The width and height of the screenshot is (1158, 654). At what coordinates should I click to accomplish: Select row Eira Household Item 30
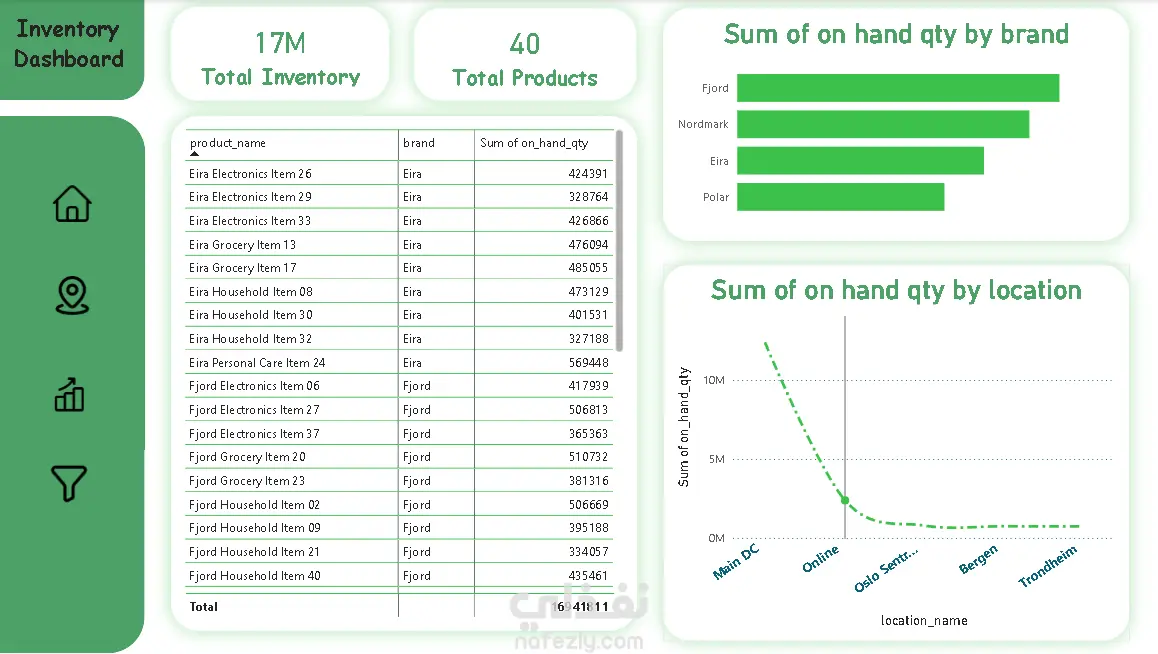(x=399, y=315)
